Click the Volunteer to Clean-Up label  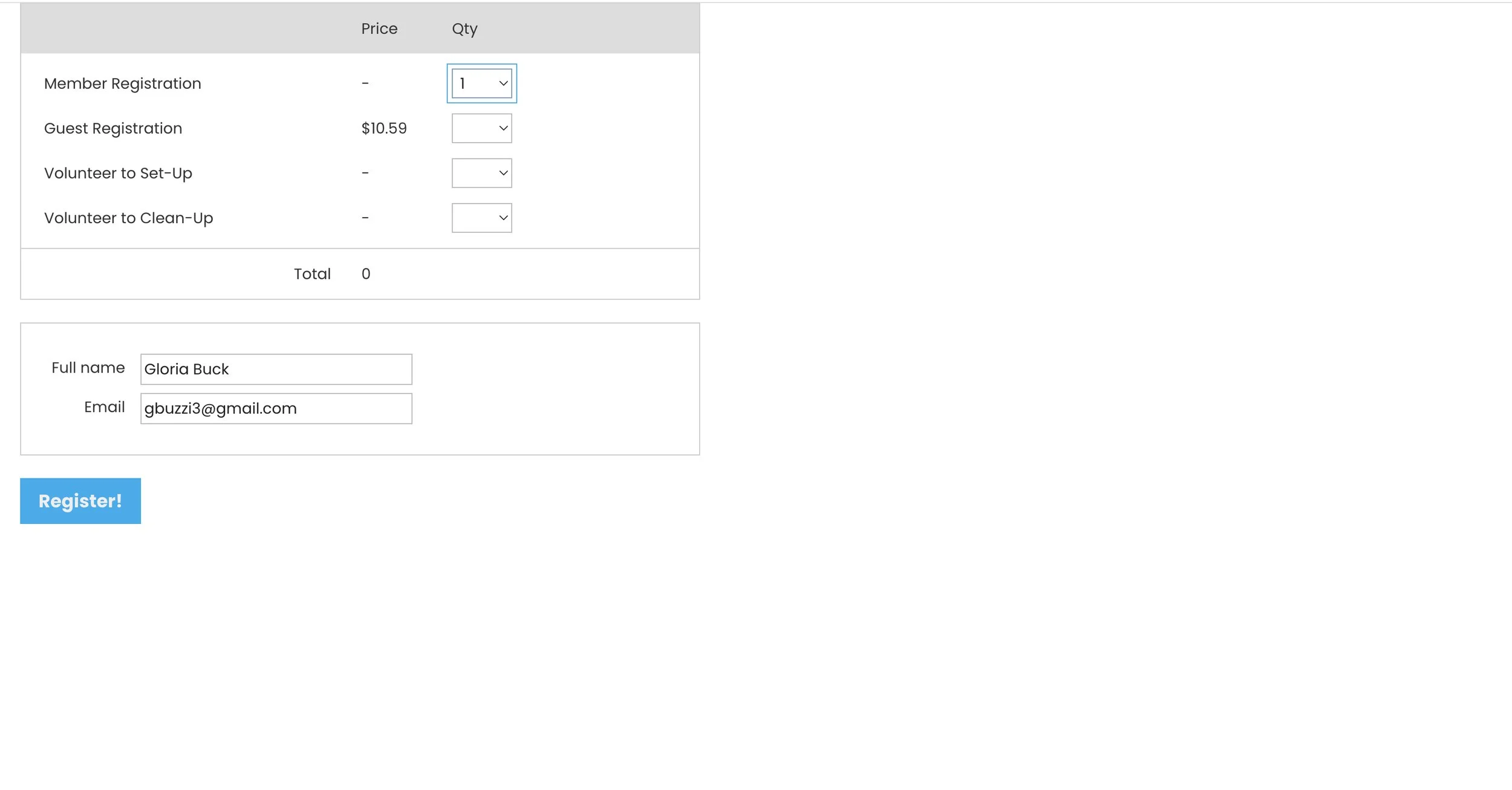(x=128, y=218)
